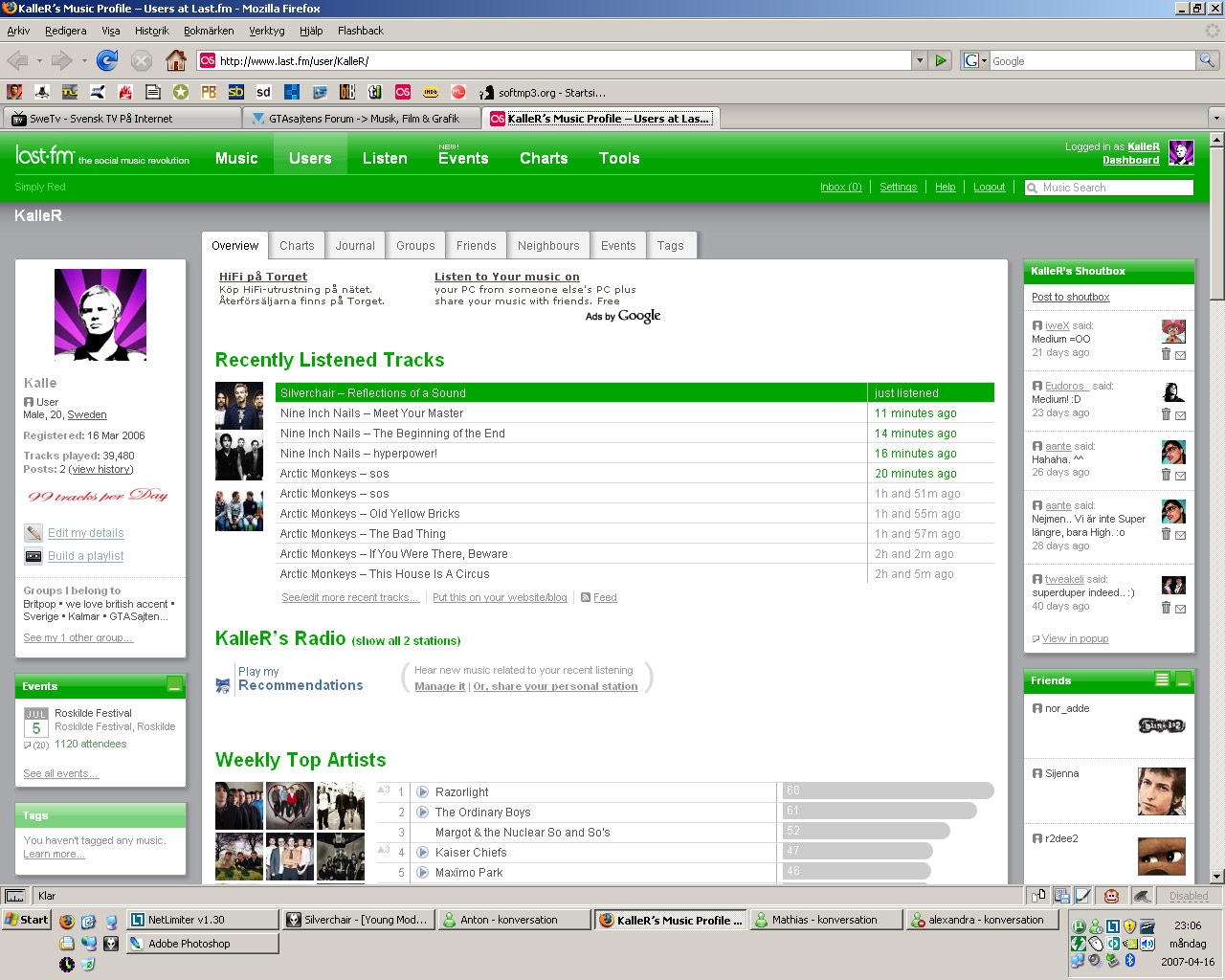Click the Music Search input field

point(1109,188)
